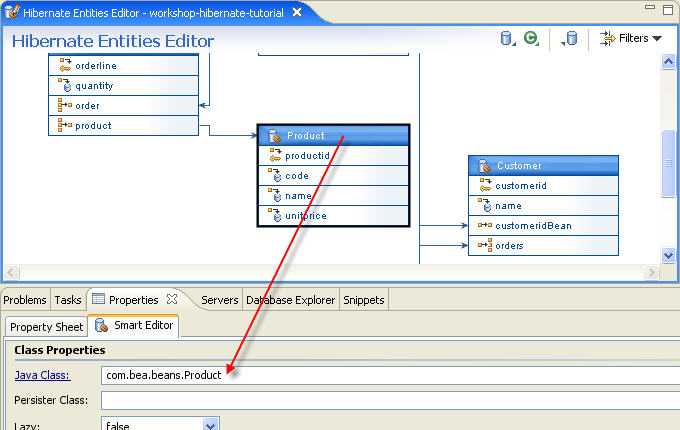680x430 pixels.
Task: Click the quantity property icon
Action: [65, 85]
